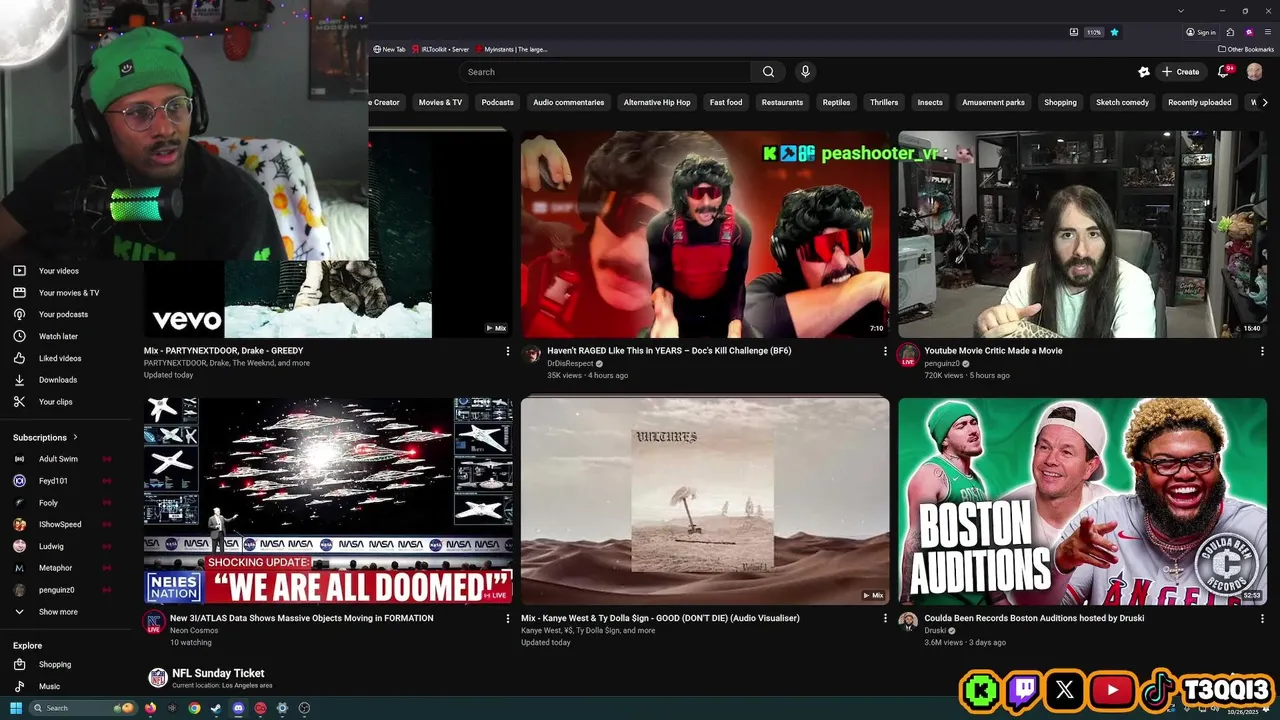Bookmark page with the star icon
The height and width of the screenshot is (720, 1280).
(x=1114, y=32)
